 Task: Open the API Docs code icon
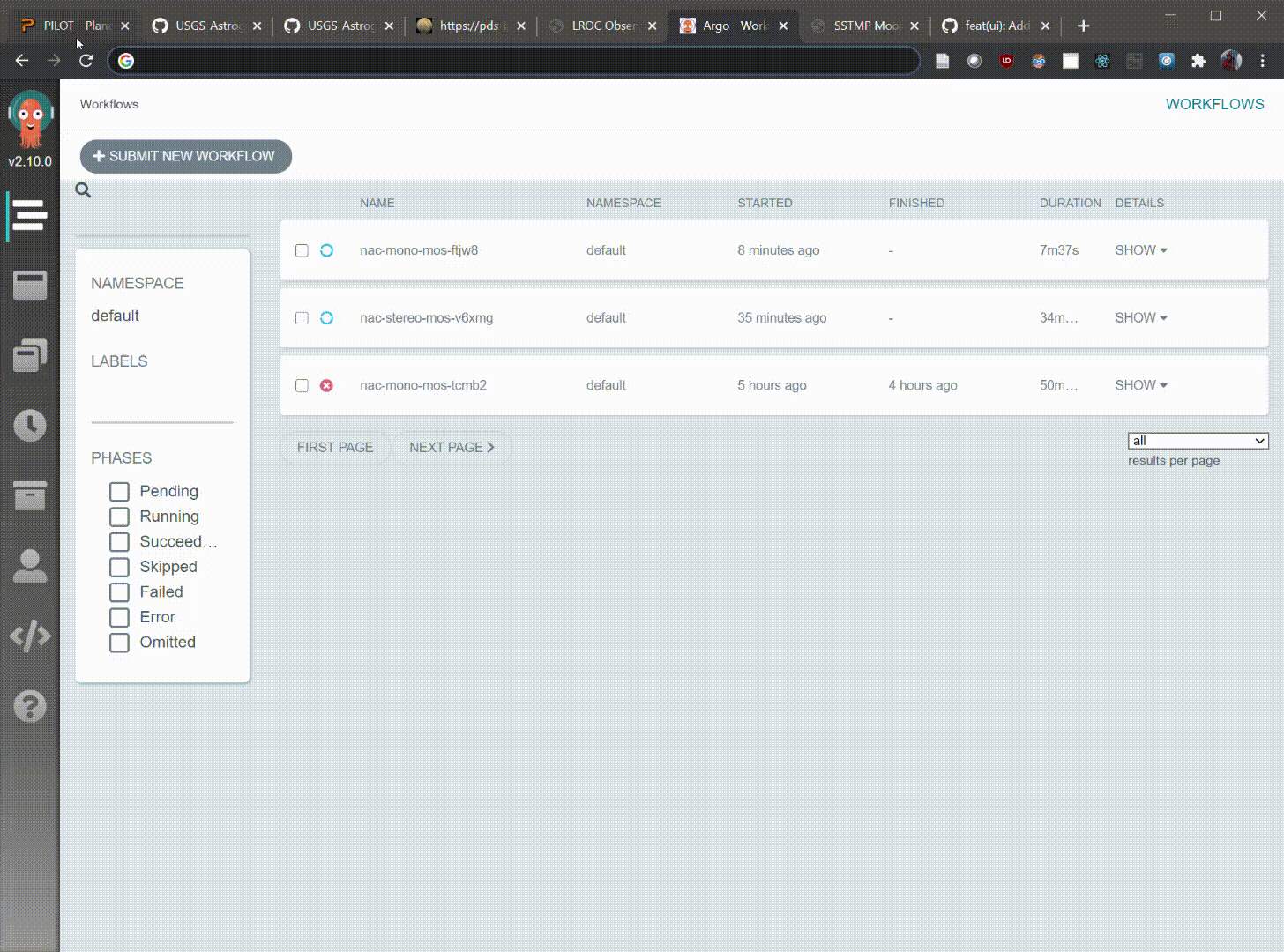[30, 636]
